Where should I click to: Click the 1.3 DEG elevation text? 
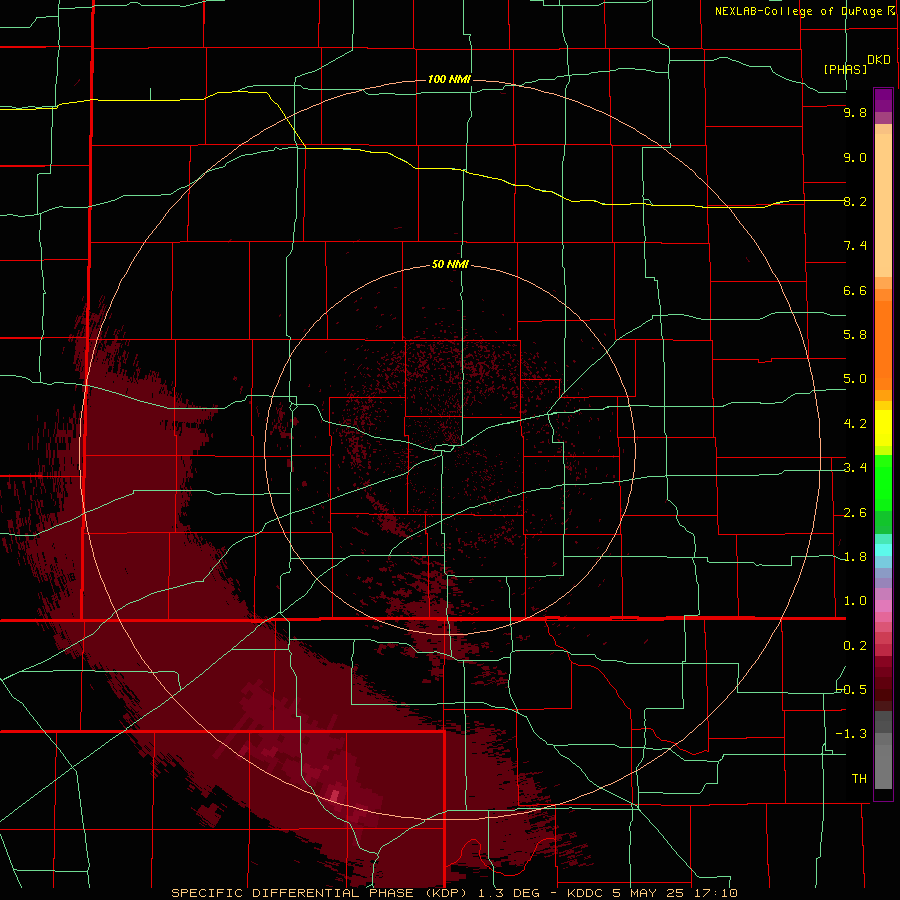tap(509, 893)
